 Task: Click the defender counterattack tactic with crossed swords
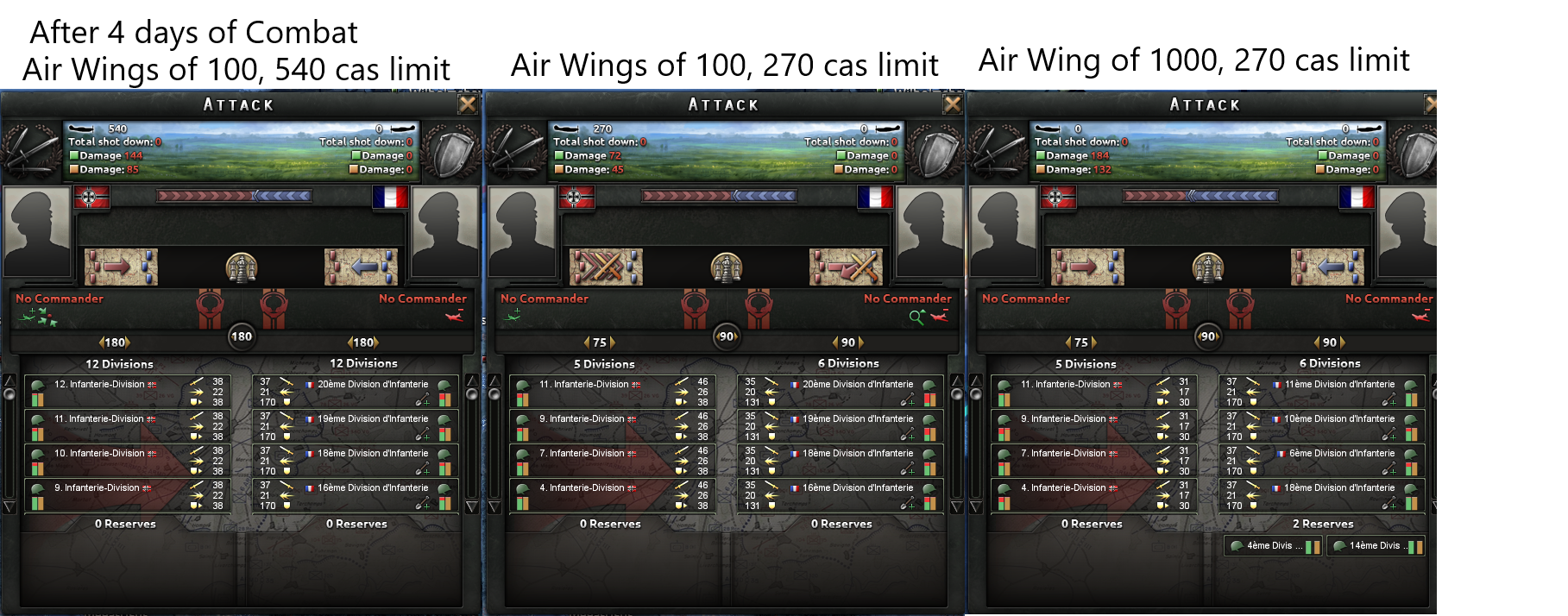click(x=846, y=267)
